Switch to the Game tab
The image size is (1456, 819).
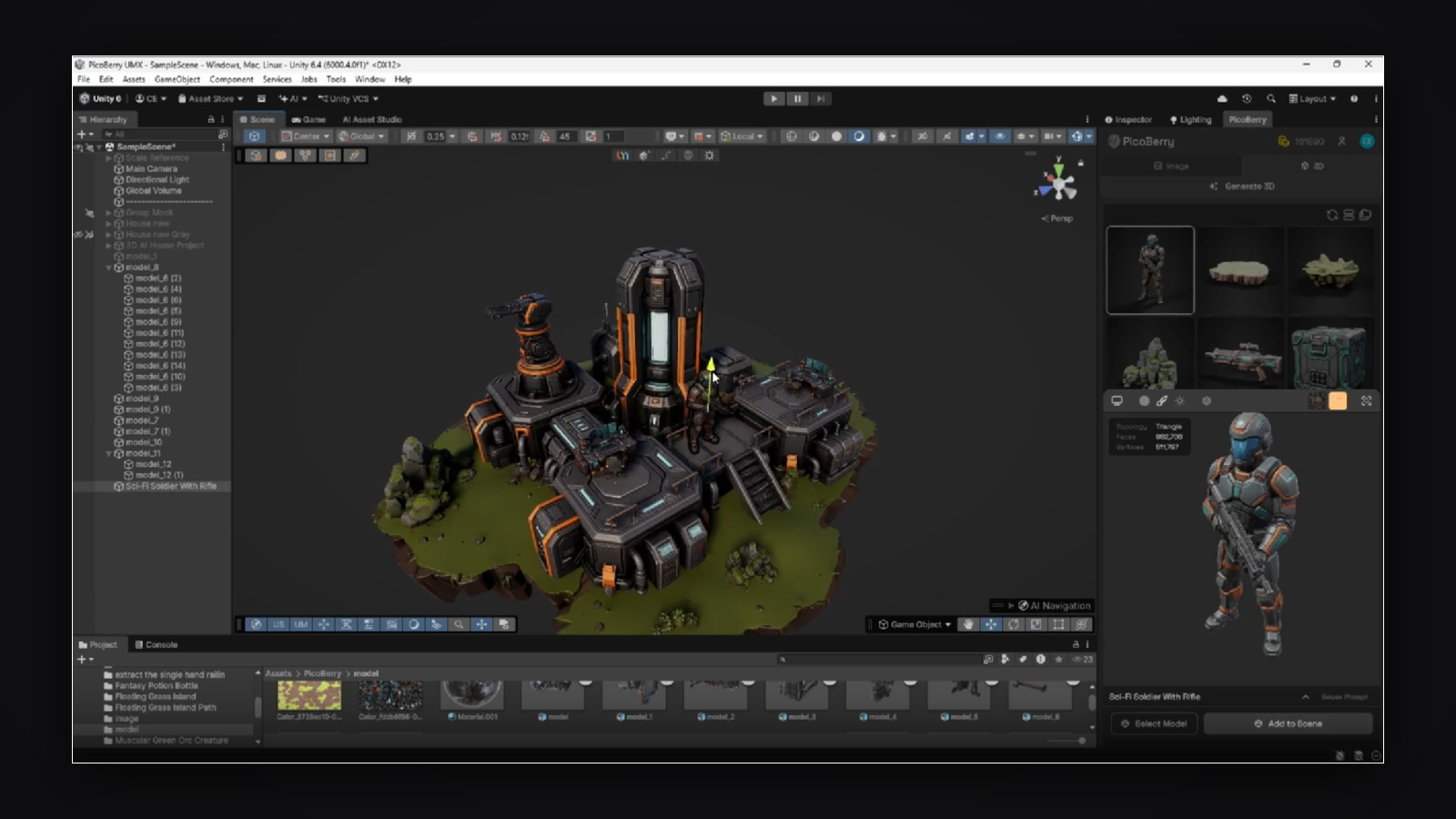pyautogui.click(x=308, y=119)
